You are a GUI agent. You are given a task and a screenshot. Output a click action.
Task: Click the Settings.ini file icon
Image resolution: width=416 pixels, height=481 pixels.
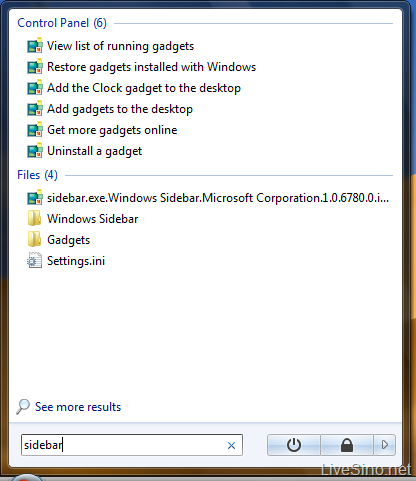click(x=35, y=261)
